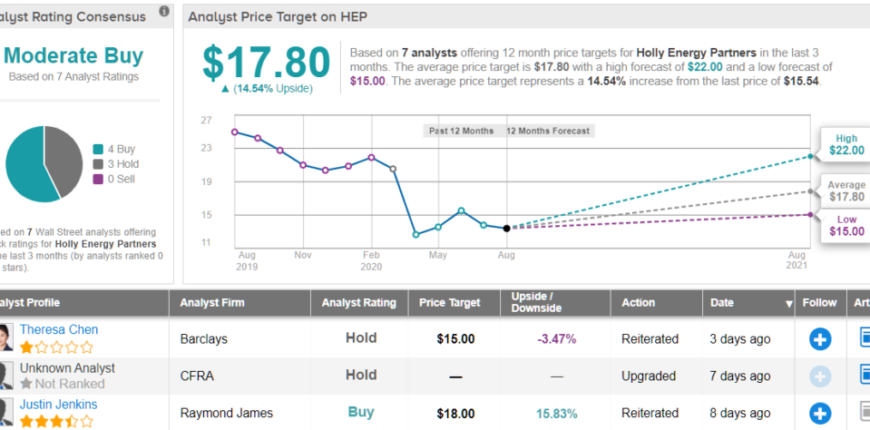The image size is (870, 430).
Task: Click the Moderate Buy consensus heading
Action: pyautogui.click(x=73, y=56)
